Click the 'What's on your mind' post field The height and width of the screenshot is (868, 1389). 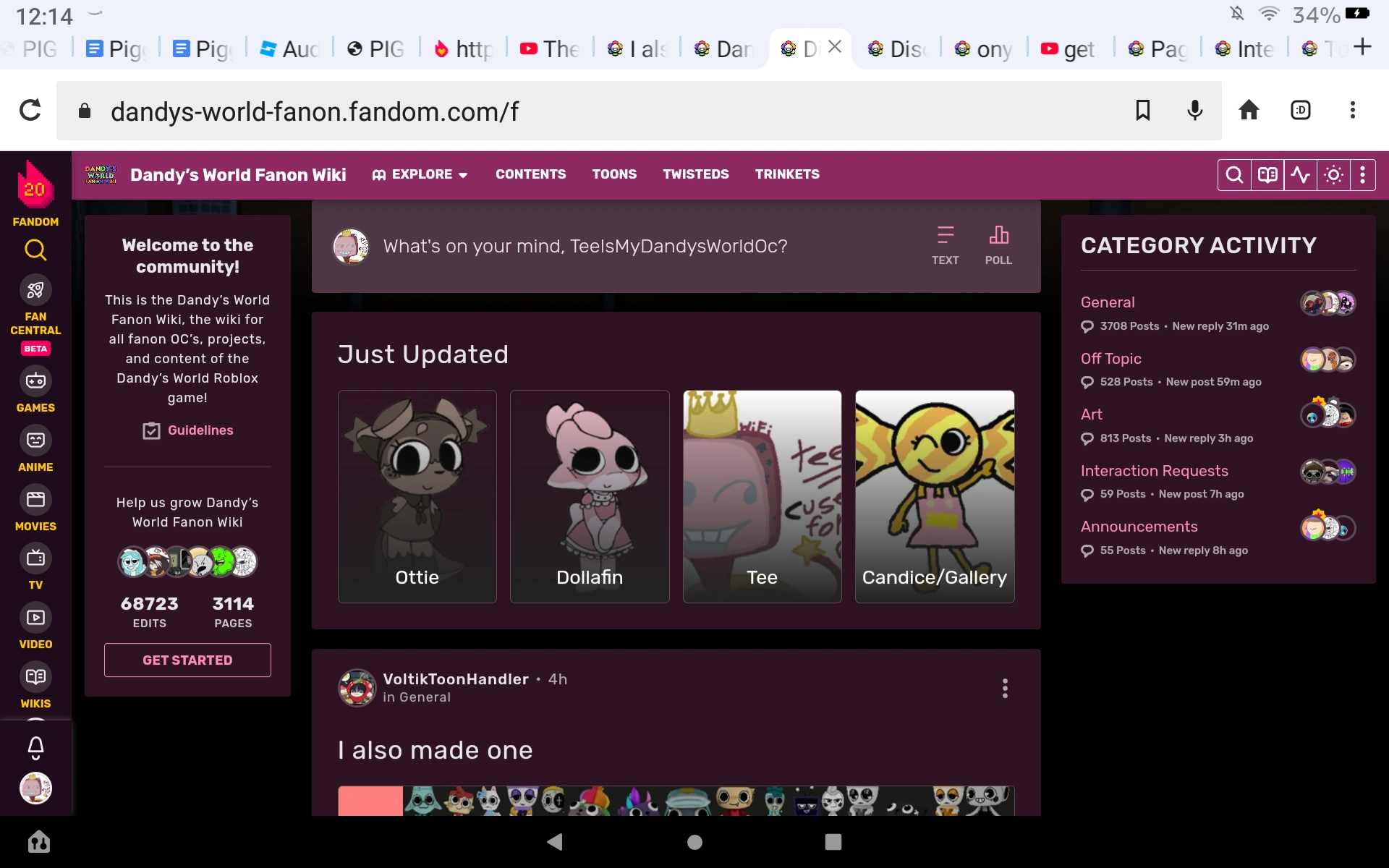pos(585,247)
